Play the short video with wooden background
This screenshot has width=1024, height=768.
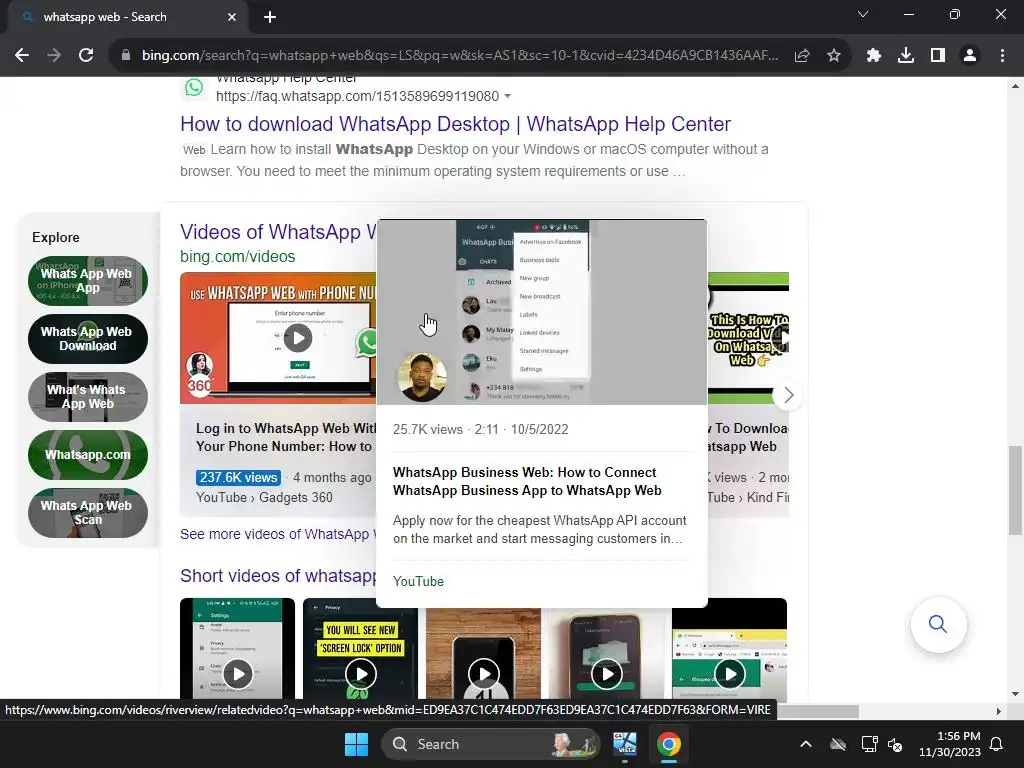[x=483, y=674]
